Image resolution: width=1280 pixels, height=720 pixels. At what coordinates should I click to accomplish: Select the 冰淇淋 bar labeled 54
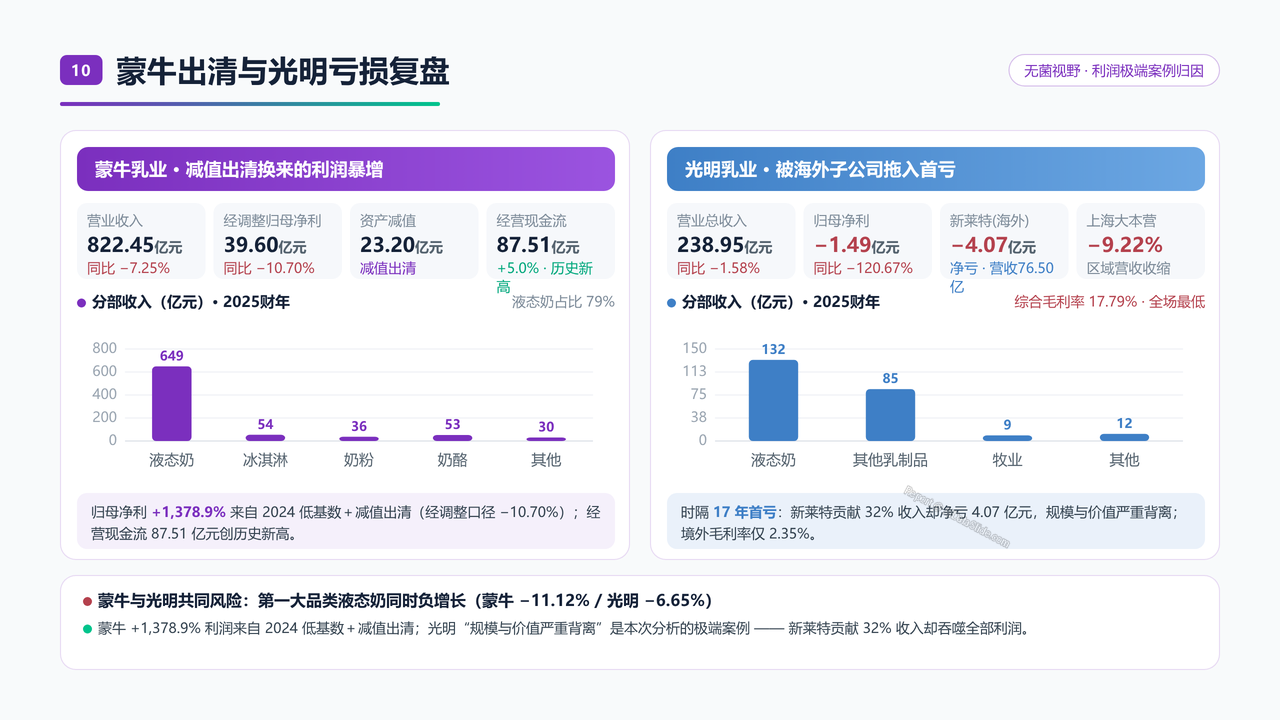(x=265, y=438)
